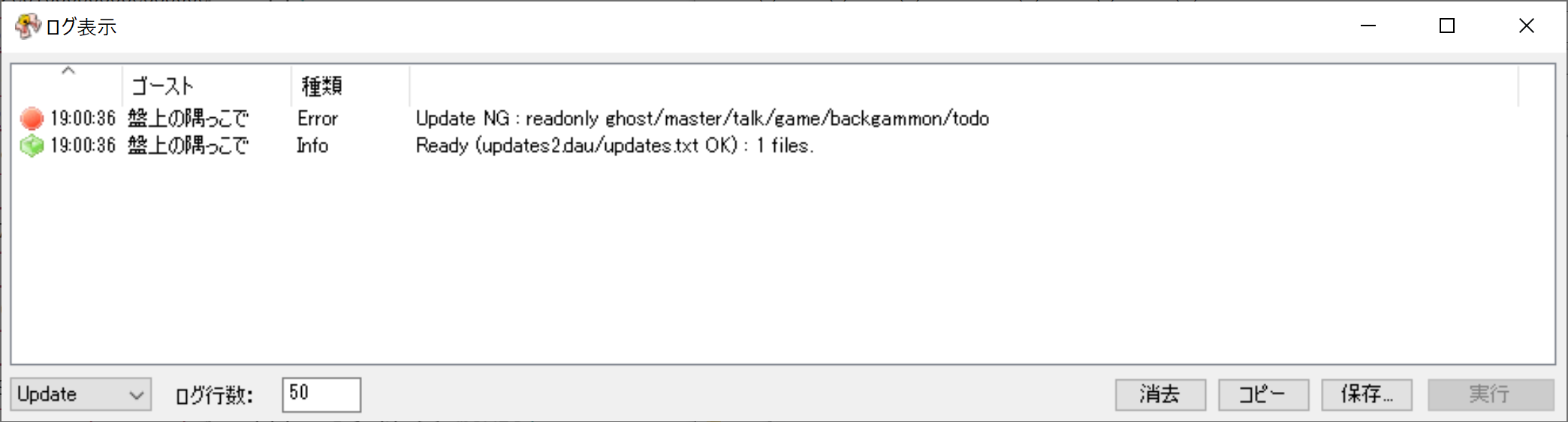Minimize the ログ表示 window
Image resolution: width=1568 pixels, height=422 pixels.
coord(1368,26)
